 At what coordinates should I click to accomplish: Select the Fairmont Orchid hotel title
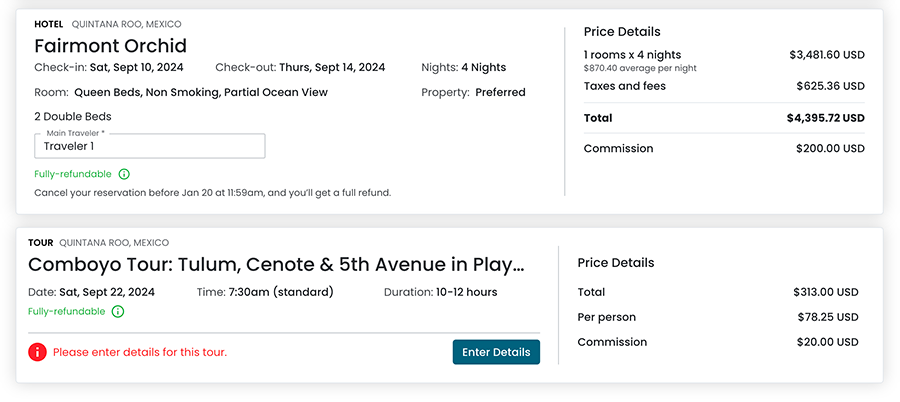[x=110, y=46]
